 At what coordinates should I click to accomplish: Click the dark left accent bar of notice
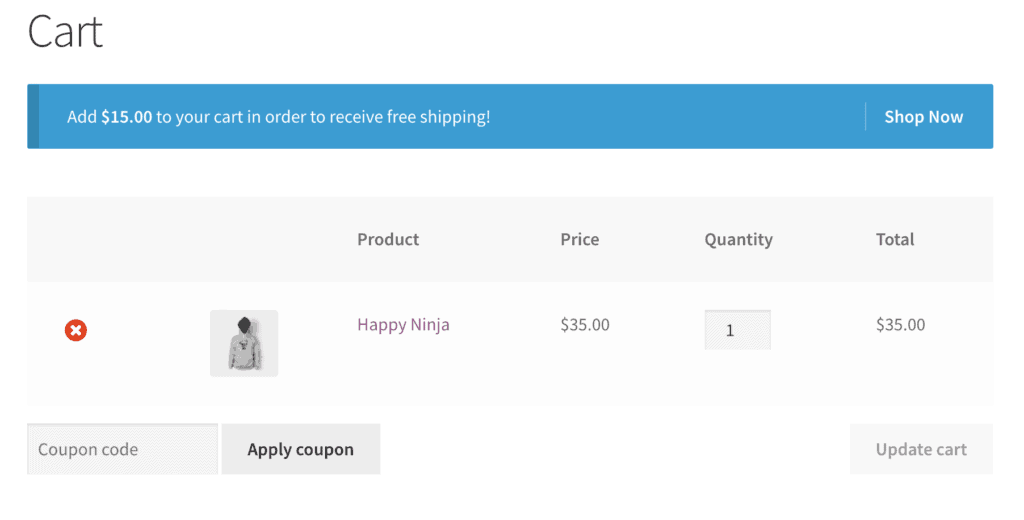(x=33, y=117)
